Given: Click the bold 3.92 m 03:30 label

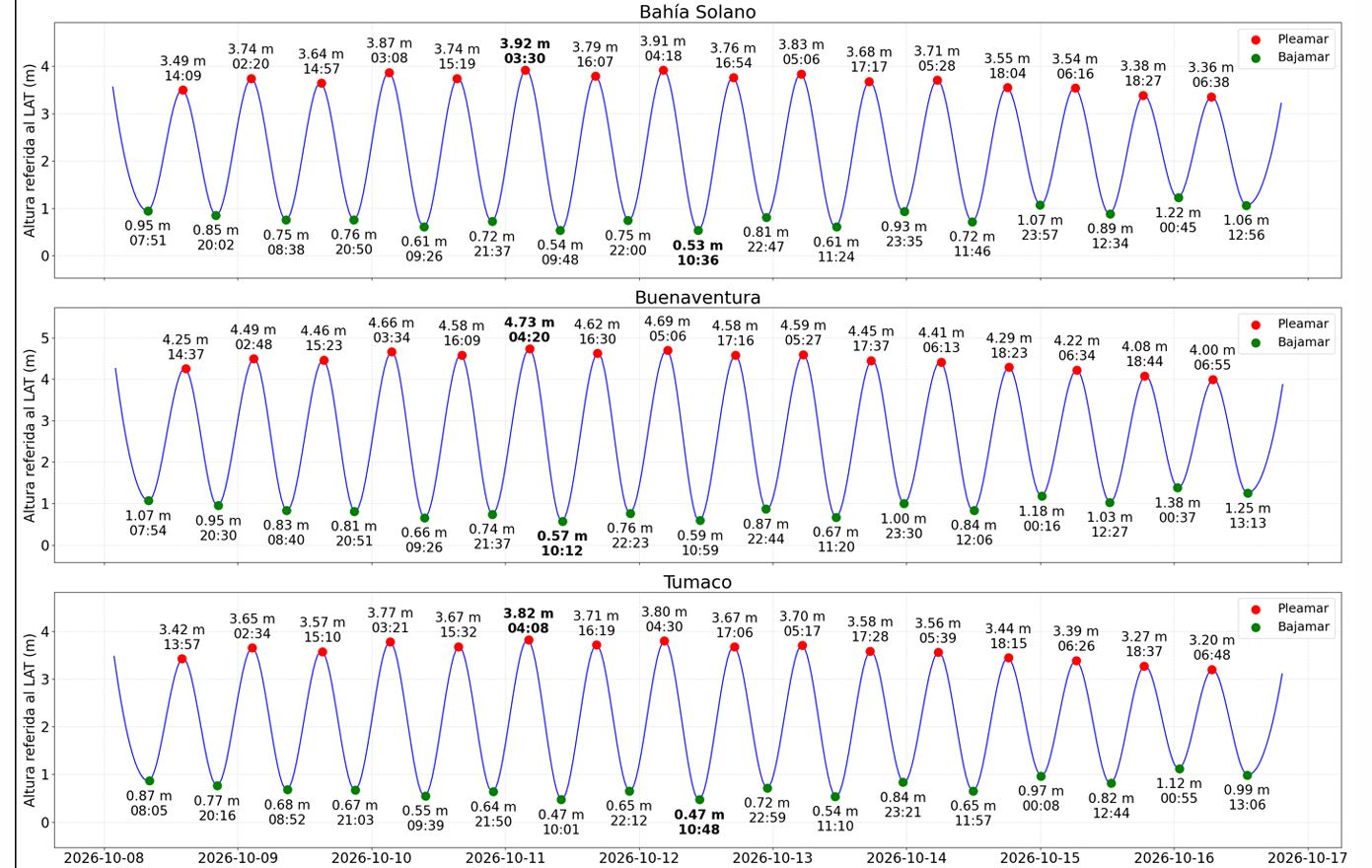Looking at the screenshot, I should tap(525, 51).
